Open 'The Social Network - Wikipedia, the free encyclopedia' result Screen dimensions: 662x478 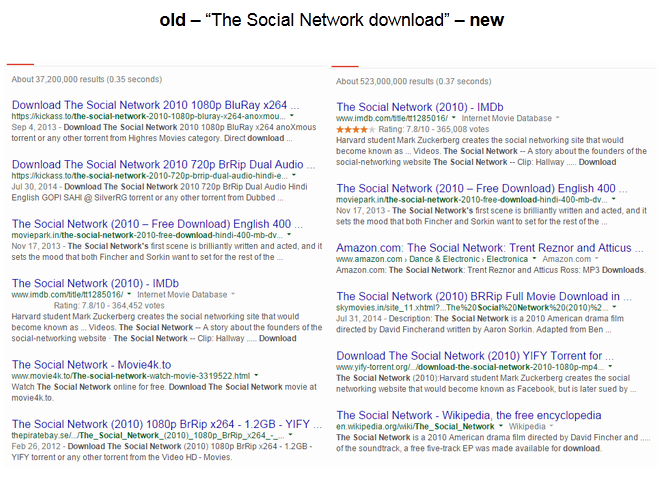(469, 415)
